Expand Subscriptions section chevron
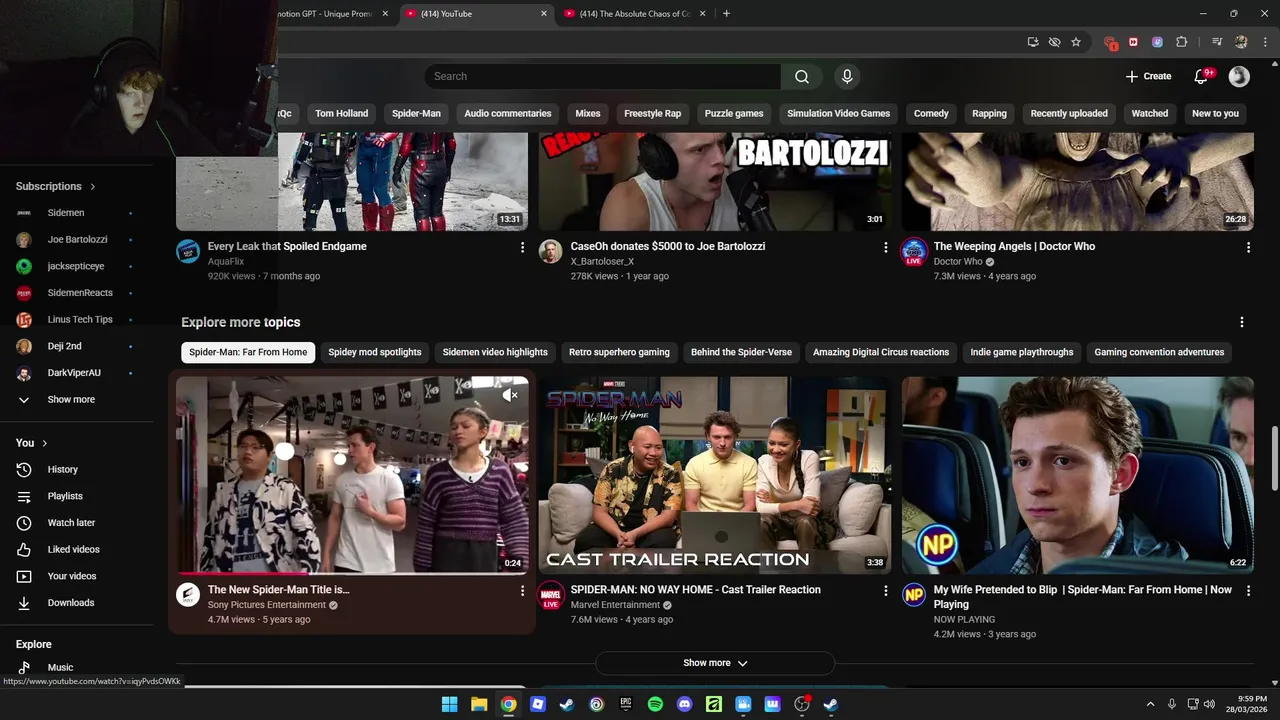 pos(93,187)
